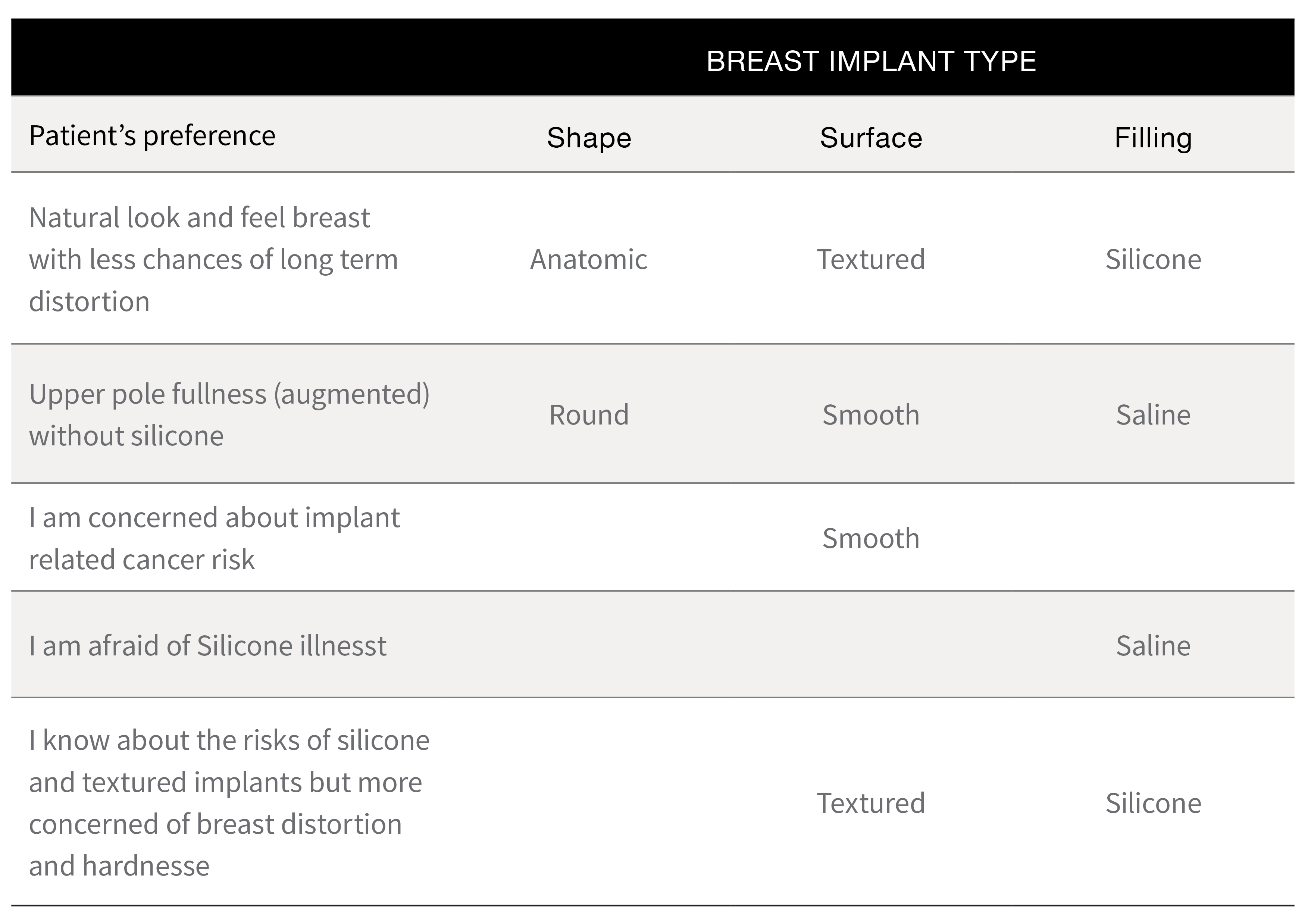Select Textured in the natural look row
Viewport: 1314px width, 924px height.
(871, 259)
